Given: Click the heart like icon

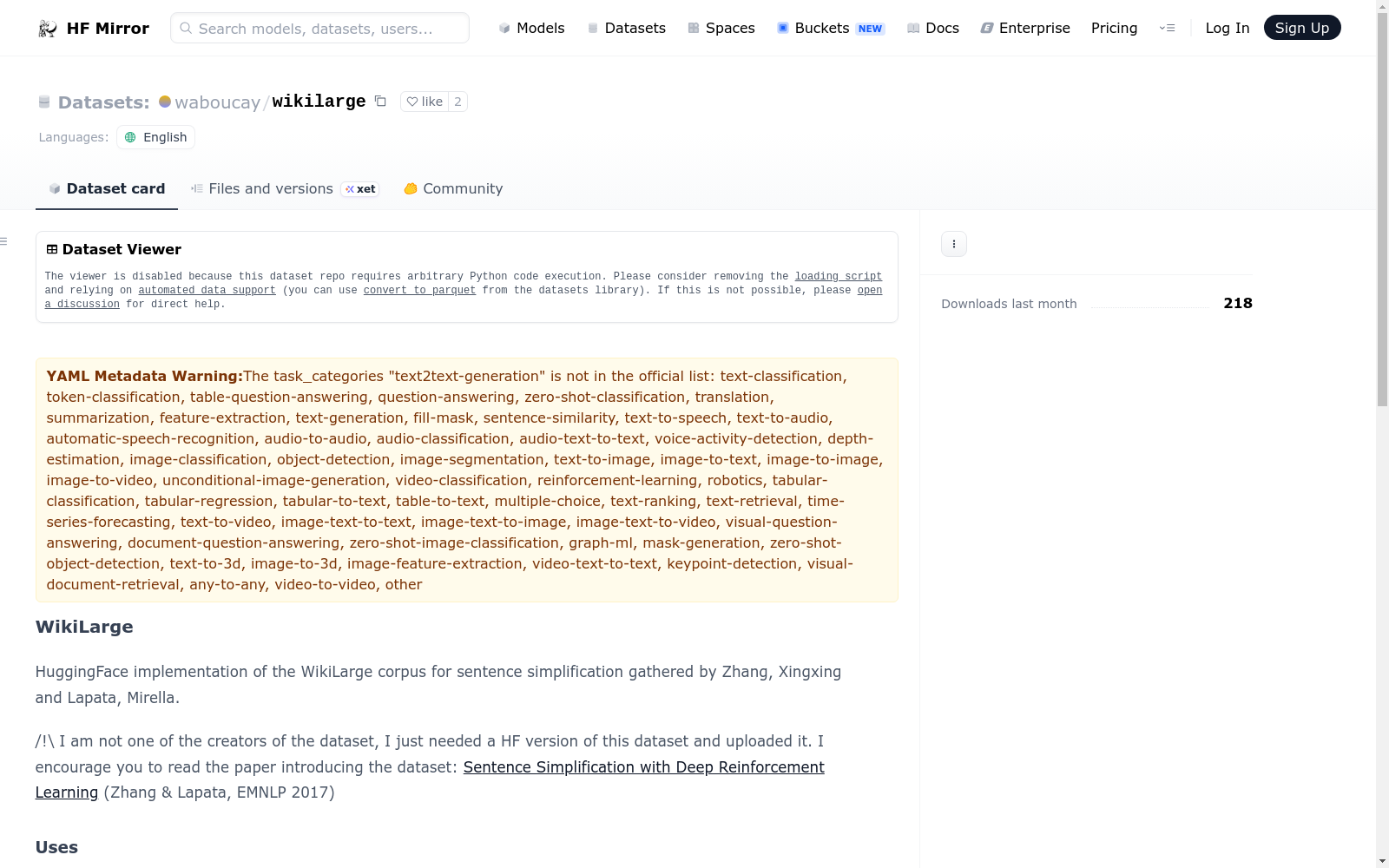Looking at the screenshot, I should click(x=412, y=102).
